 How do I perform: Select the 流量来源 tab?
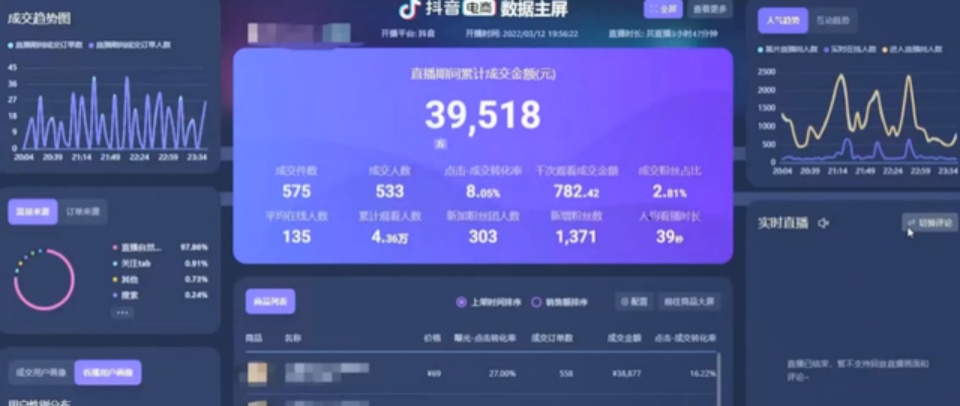pyautogui.click(x=32, y=212)
